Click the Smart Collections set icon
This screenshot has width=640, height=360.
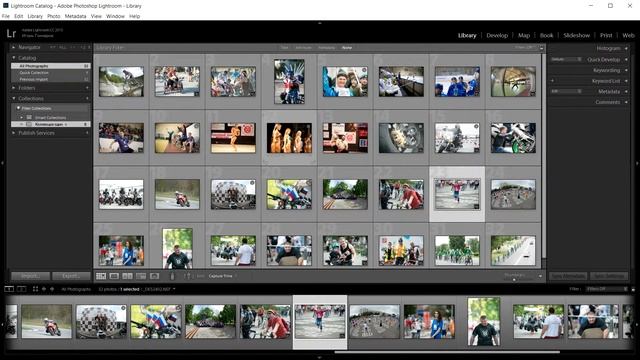pos(29,118)
